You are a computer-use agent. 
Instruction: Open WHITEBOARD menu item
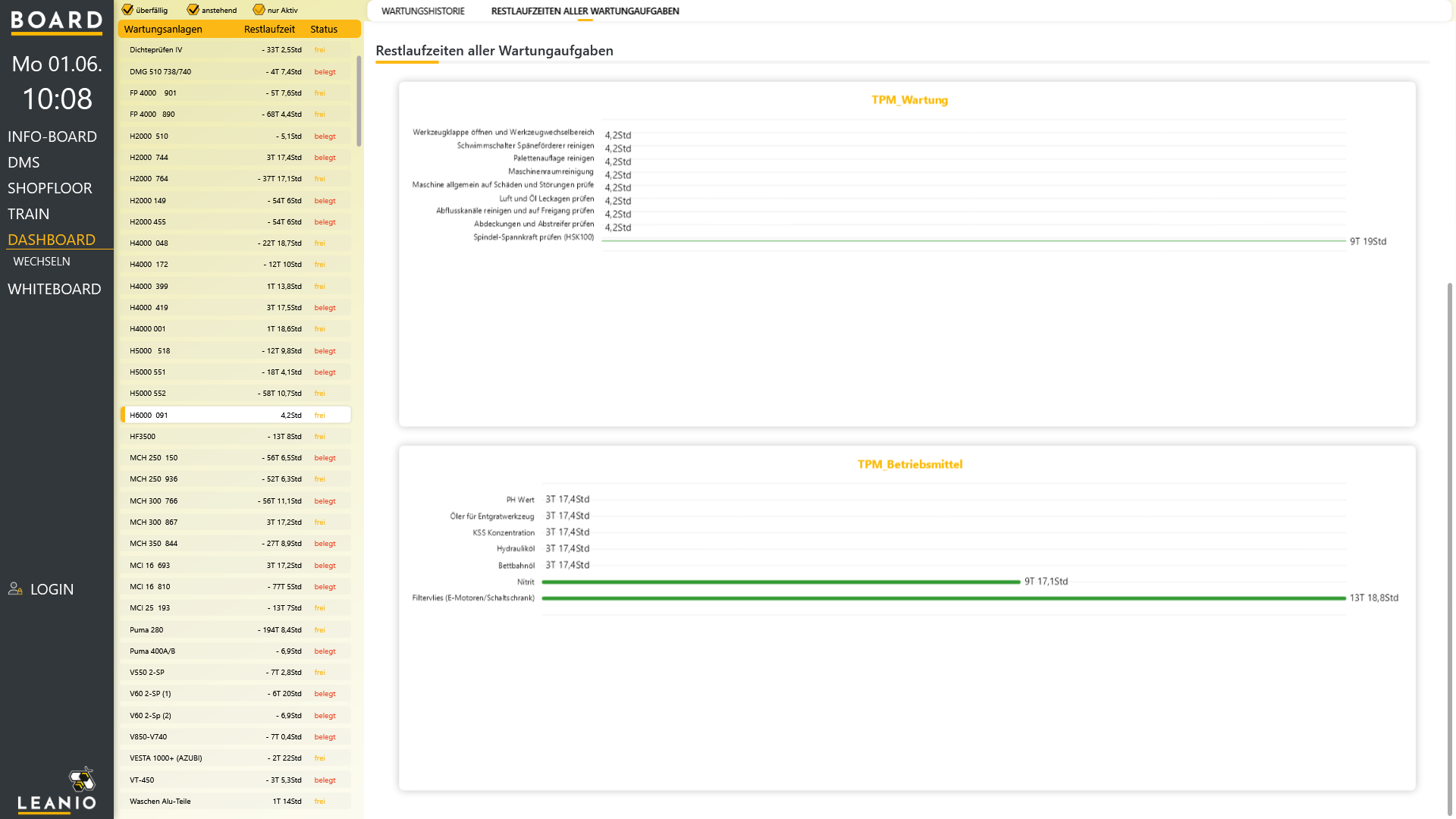(55, 289)
